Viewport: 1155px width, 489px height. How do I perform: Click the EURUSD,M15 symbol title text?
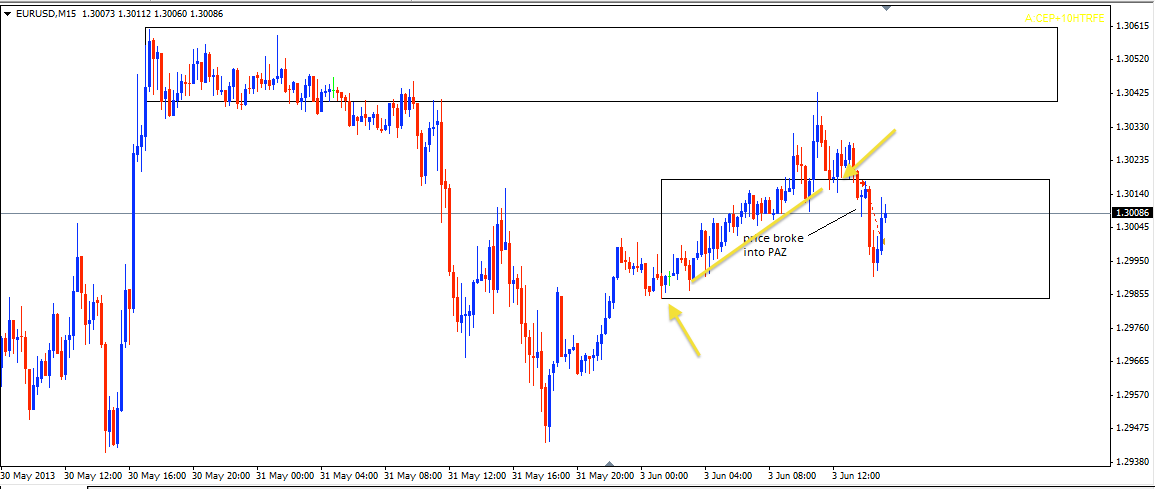click(45, 12)
